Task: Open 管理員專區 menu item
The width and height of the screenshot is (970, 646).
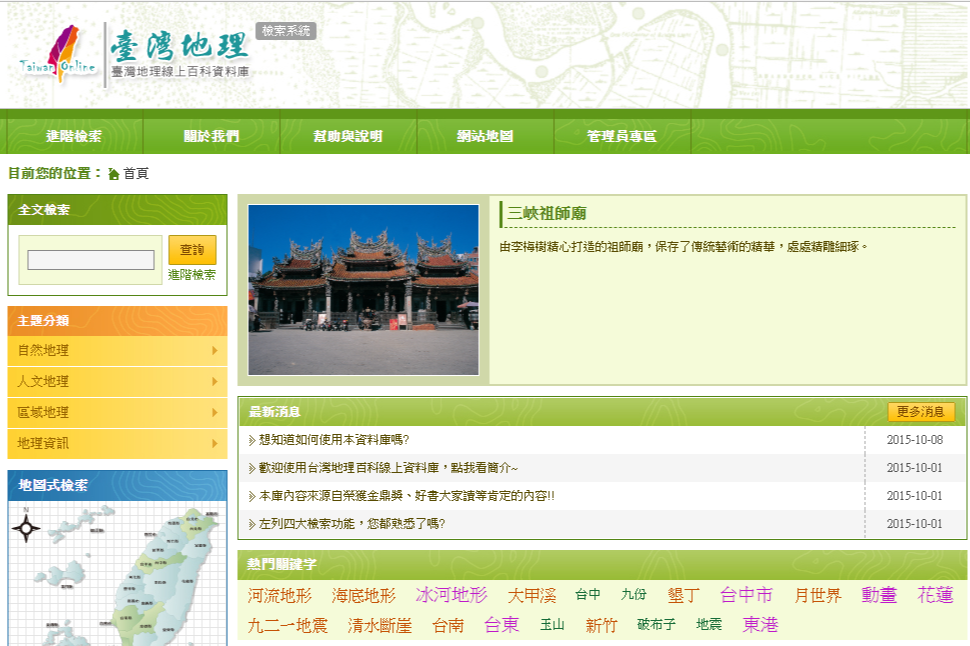Action: (x=622, y=136)
